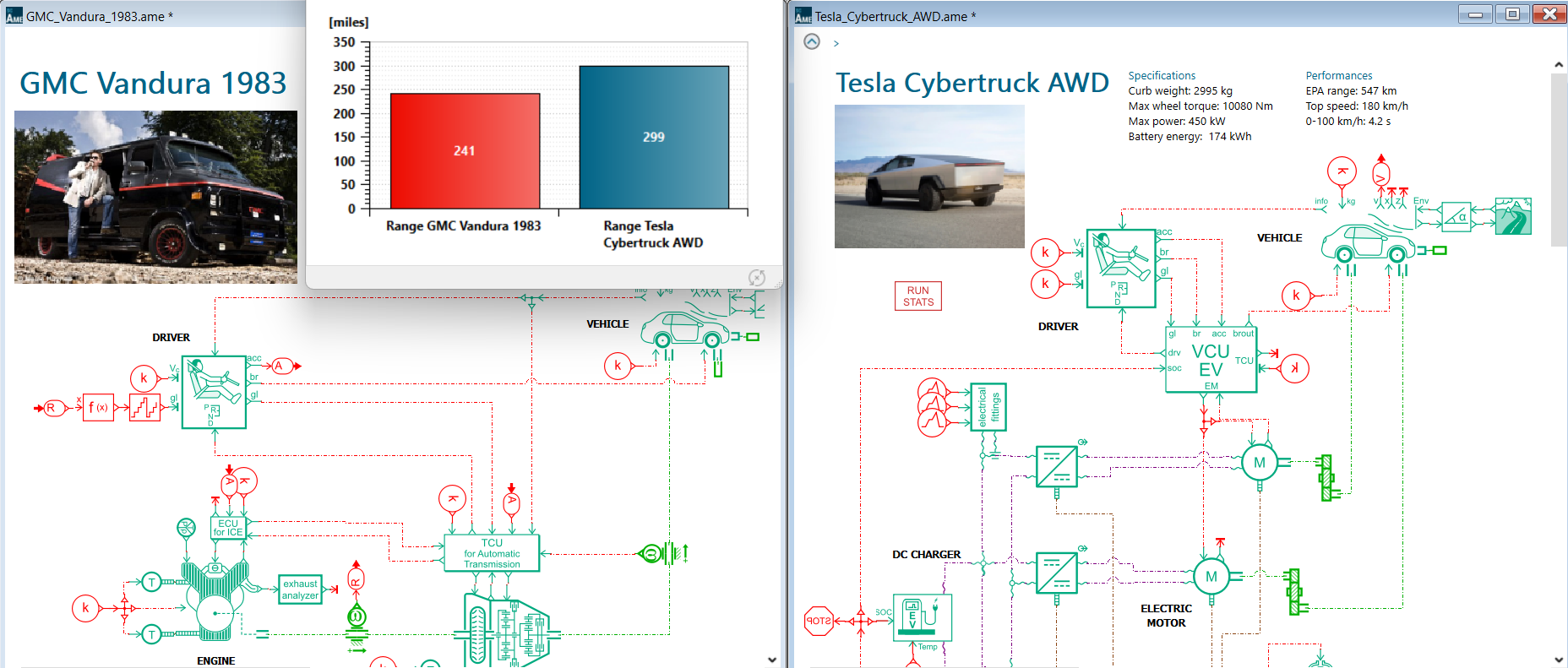This screenshot has width=1568, height=668.
Task: Select the upper electric motor M icon
Action: pyautogui.click(x=1259, y=463)
